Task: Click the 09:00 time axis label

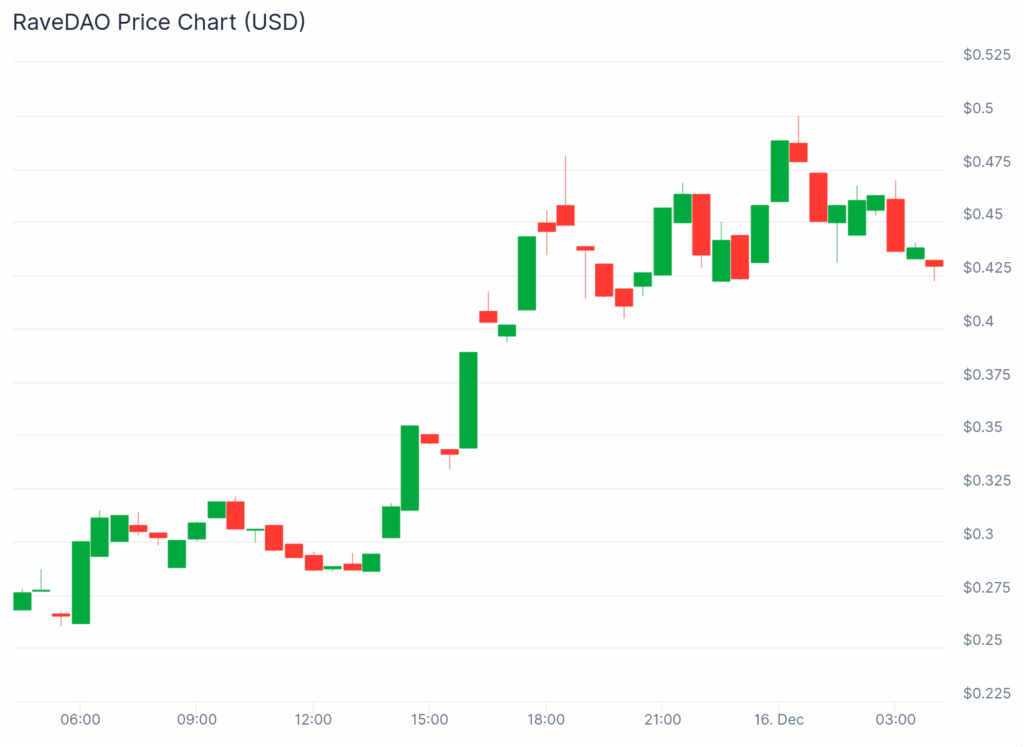Action: click(x=196, y=720)
